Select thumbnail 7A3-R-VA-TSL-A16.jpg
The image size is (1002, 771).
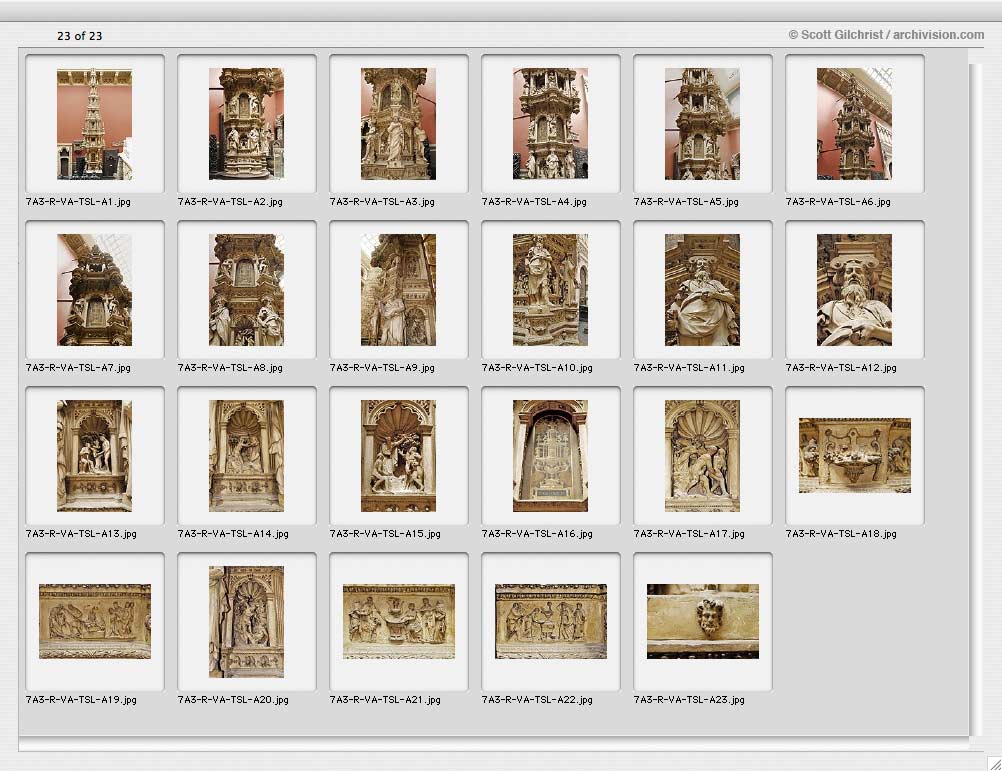click(550, 456)
